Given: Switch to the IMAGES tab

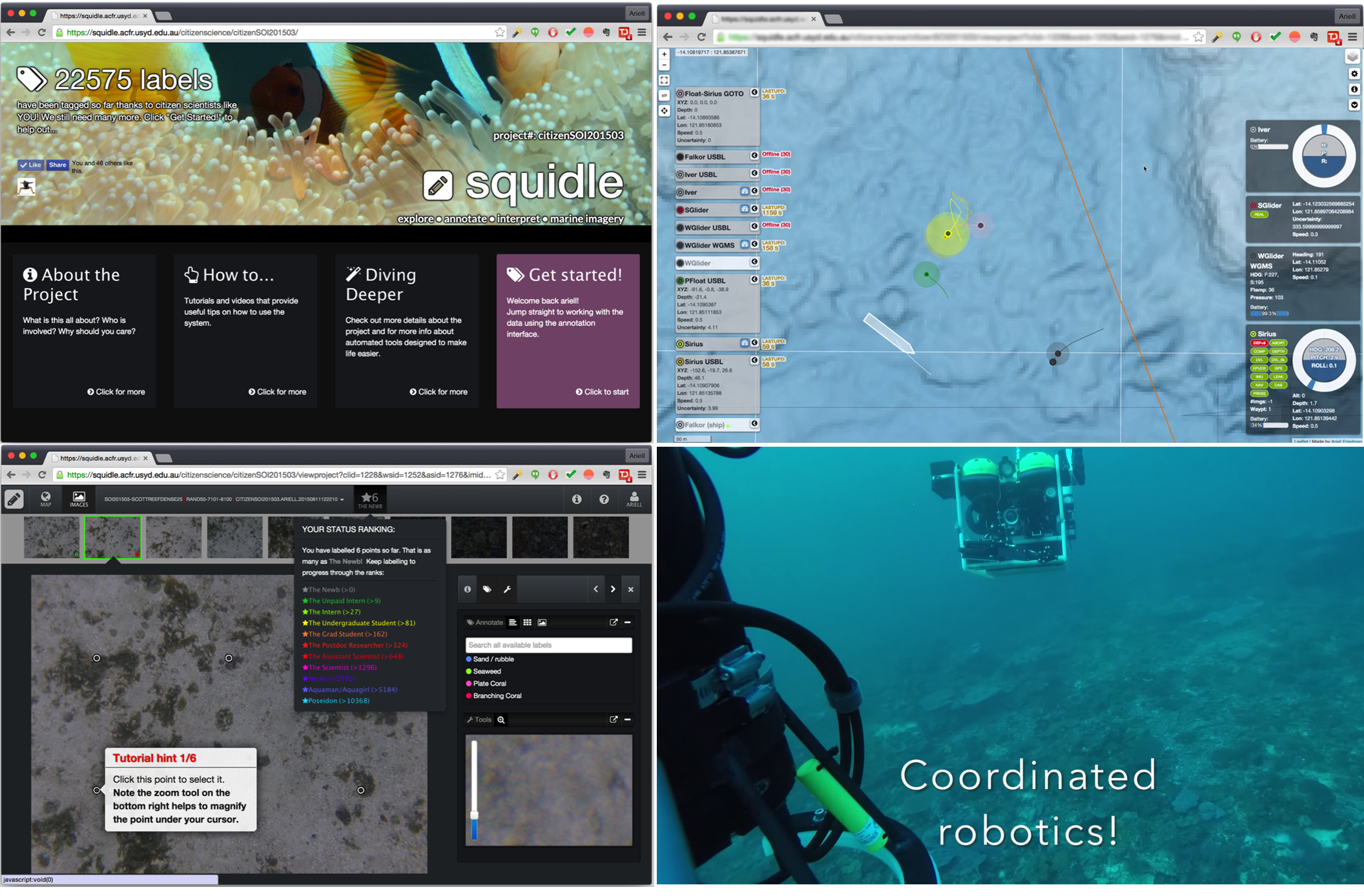Looking at the screenshot, I should pyautogui.click(x=79, y=499).
